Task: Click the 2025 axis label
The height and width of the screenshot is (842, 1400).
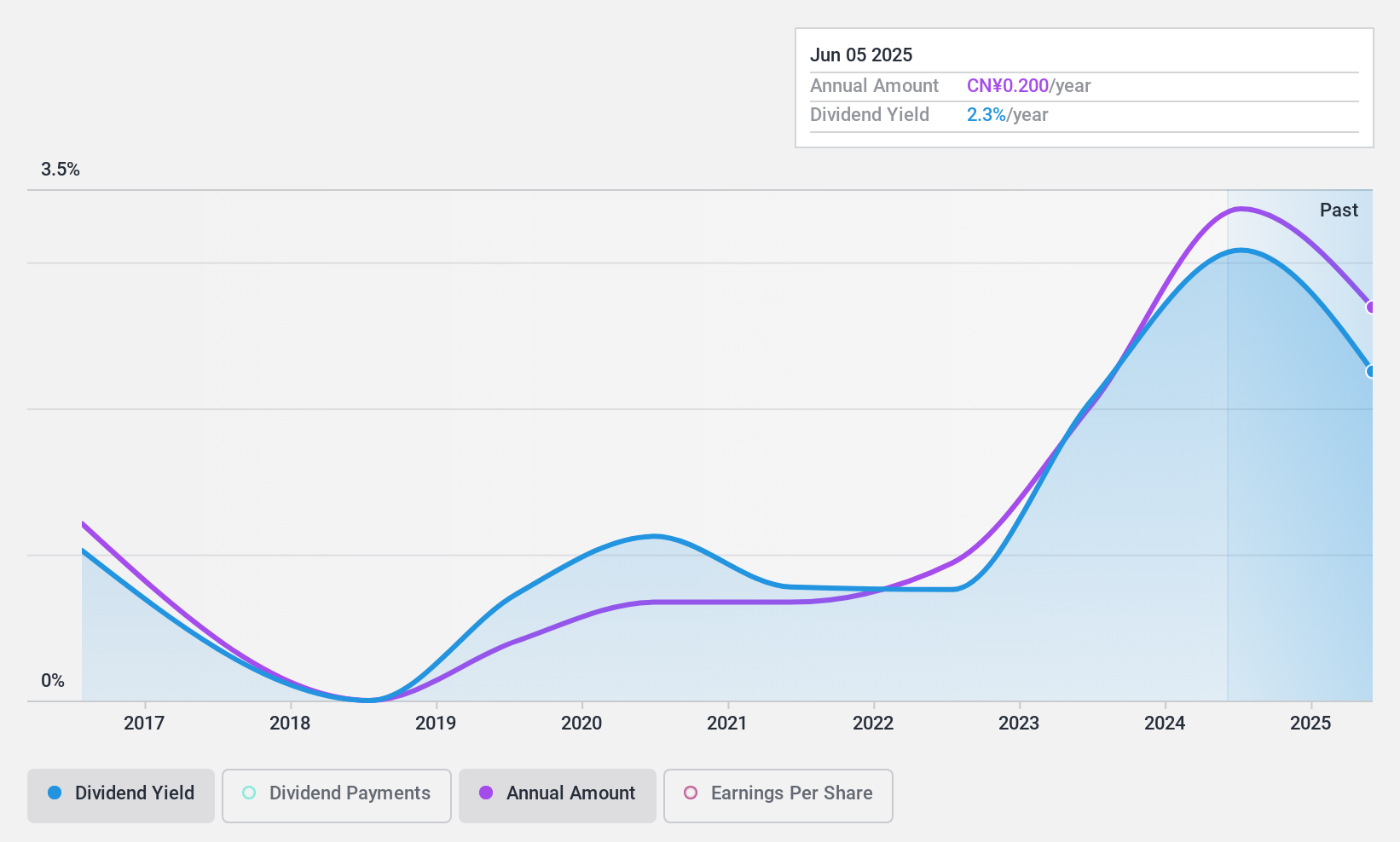Action: coord(1310,723)
